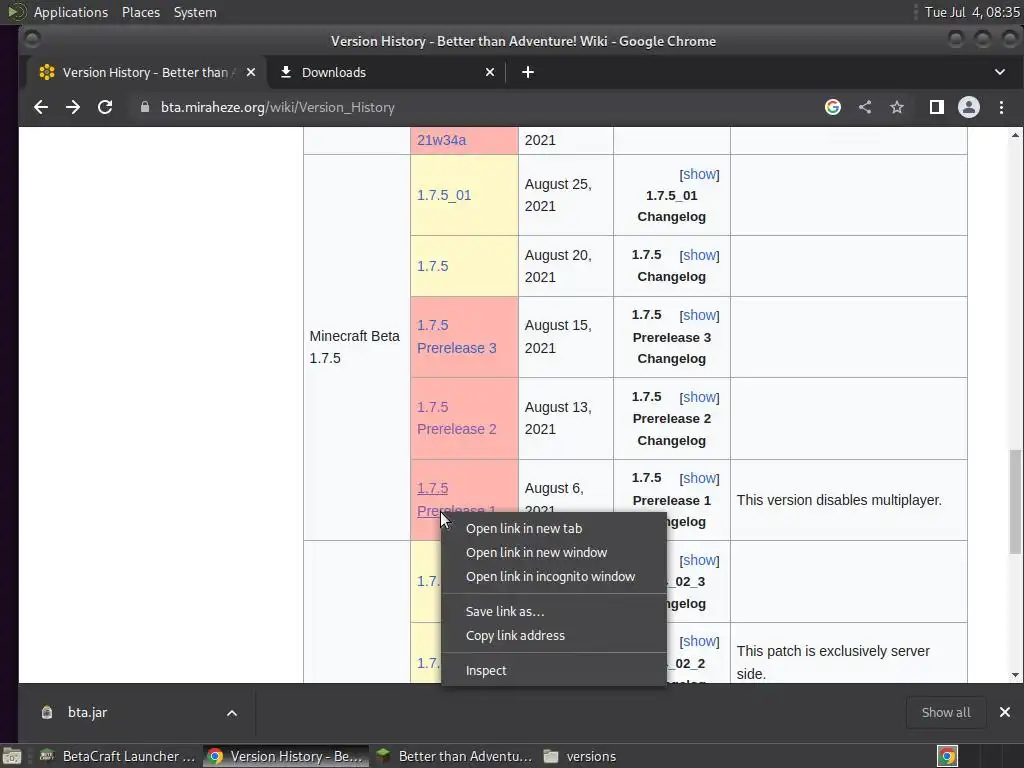Open the Chrome profile avatar
1024x768 pixels.
point(968,107)
